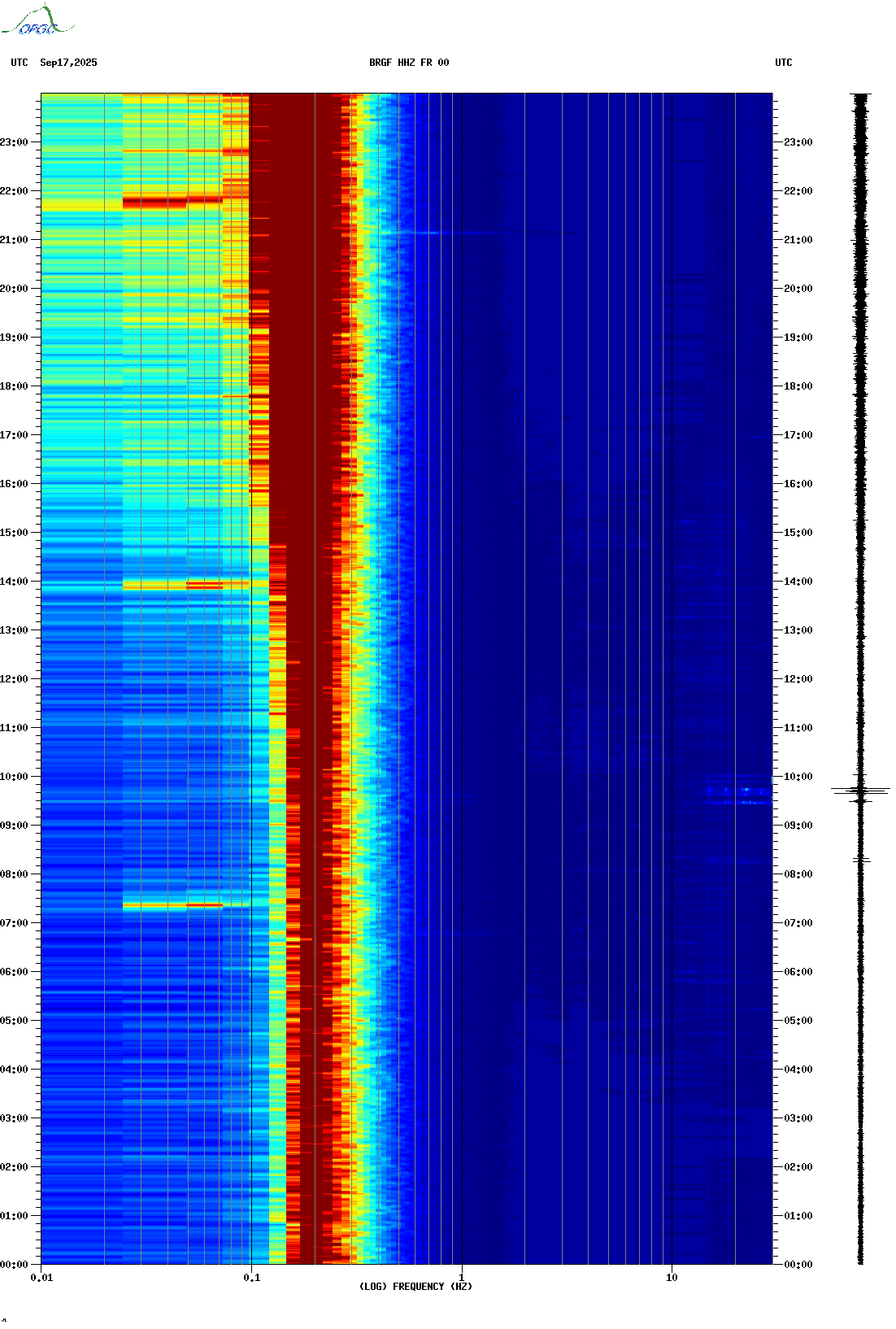Click the 19:00 label on the right time axis

[798, 338]
